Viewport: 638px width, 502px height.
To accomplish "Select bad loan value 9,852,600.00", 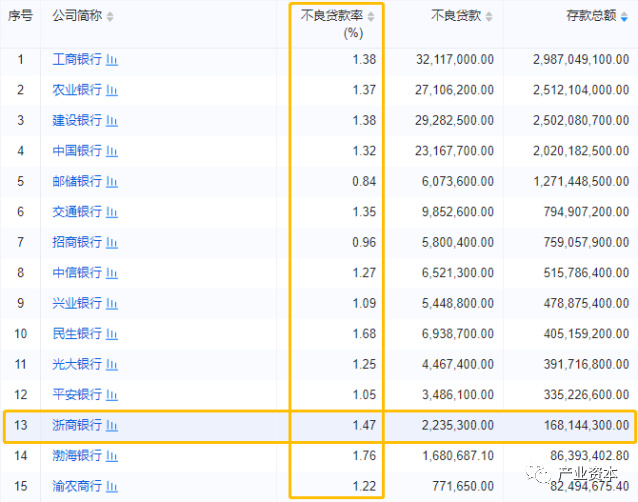I will click(458, 212).
